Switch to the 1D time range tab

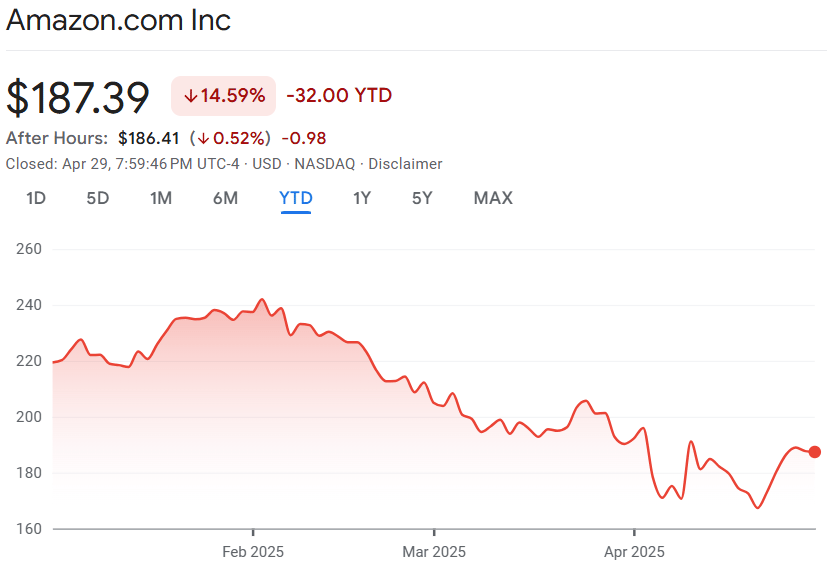click(x=36, y=198)
